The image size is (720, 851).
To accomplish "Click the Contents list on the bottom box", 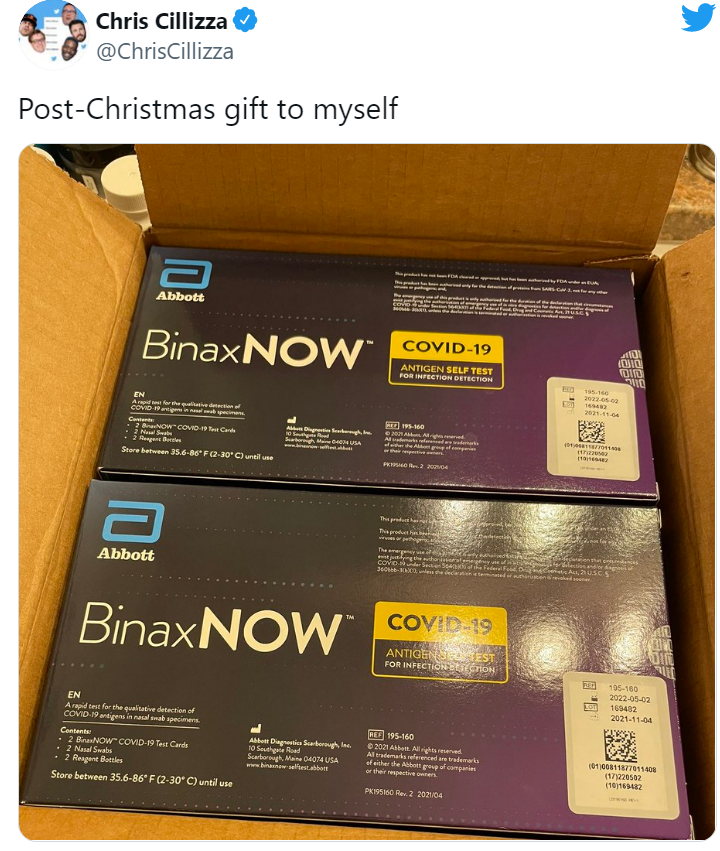I will click(124, 745).
